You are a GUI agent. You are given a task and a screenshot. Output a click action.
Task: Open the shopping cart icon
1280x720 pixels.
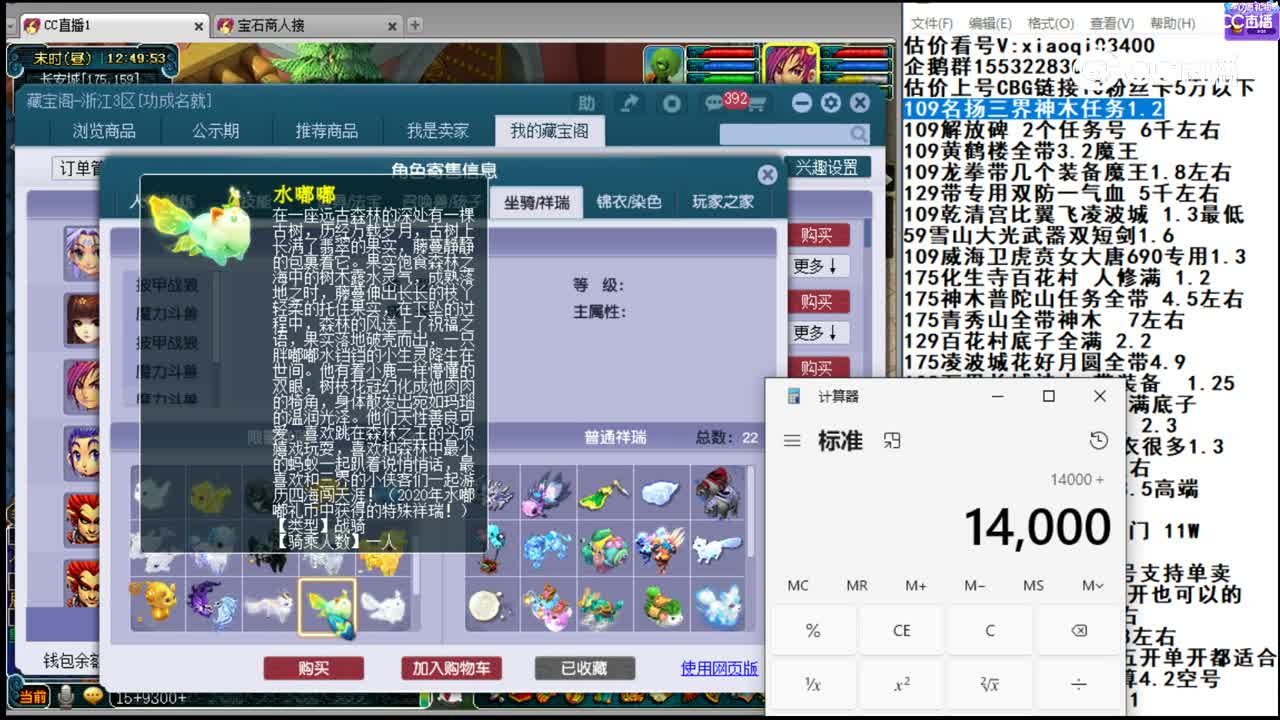757,104
